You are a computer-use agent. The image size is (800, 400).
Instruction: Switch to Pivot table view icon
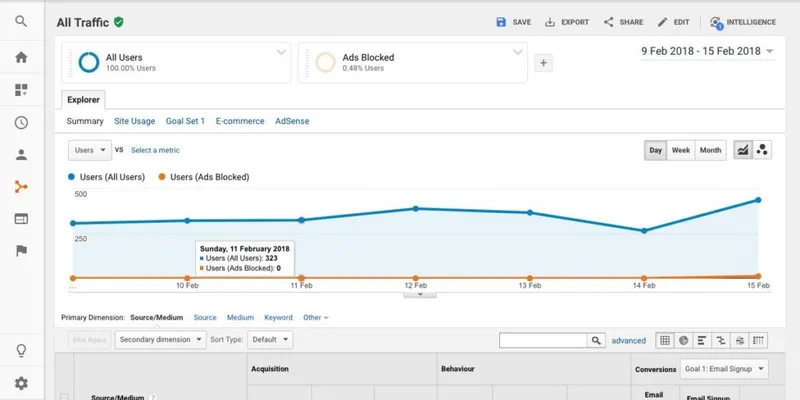pyautogui.click(x=759, y=340)
